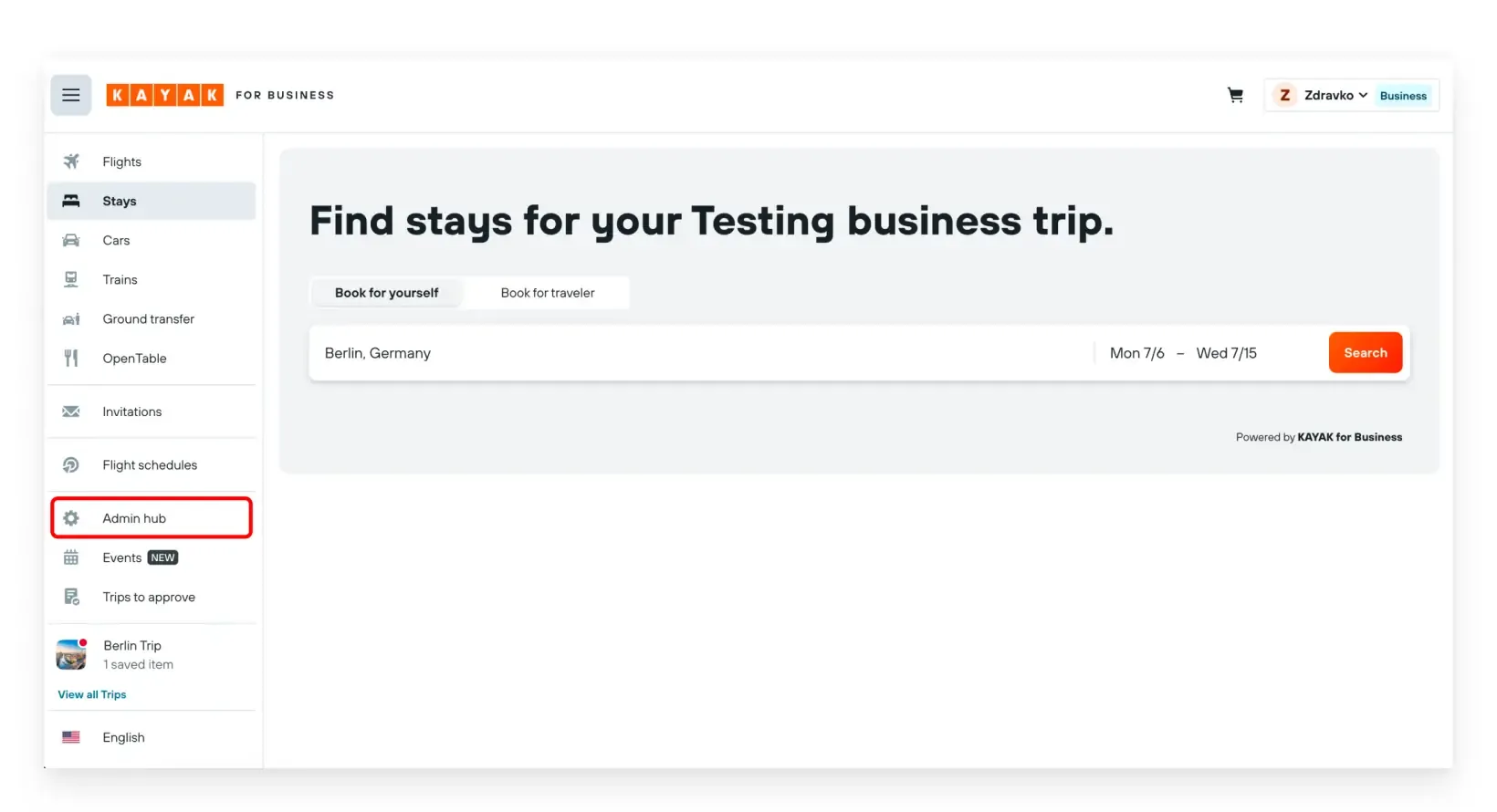Image resolution: width=1497 pixels, height=812 pixels.
Task: Click the Admin hub gear icon
Action: click(x=71, y=518)
